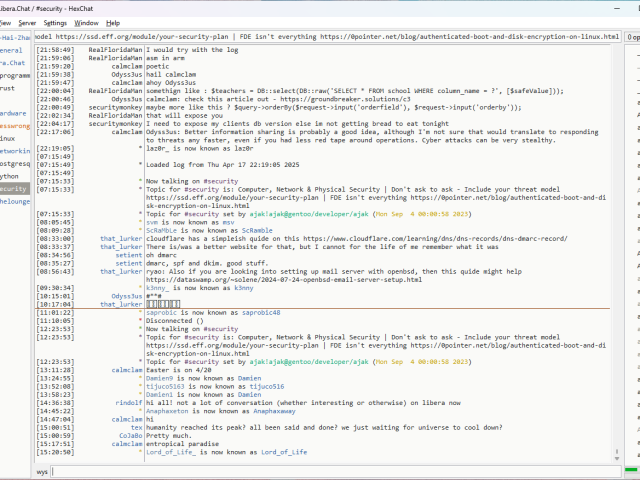Switch to the thelounge channel
640x480 pixels.
point(14,200)
